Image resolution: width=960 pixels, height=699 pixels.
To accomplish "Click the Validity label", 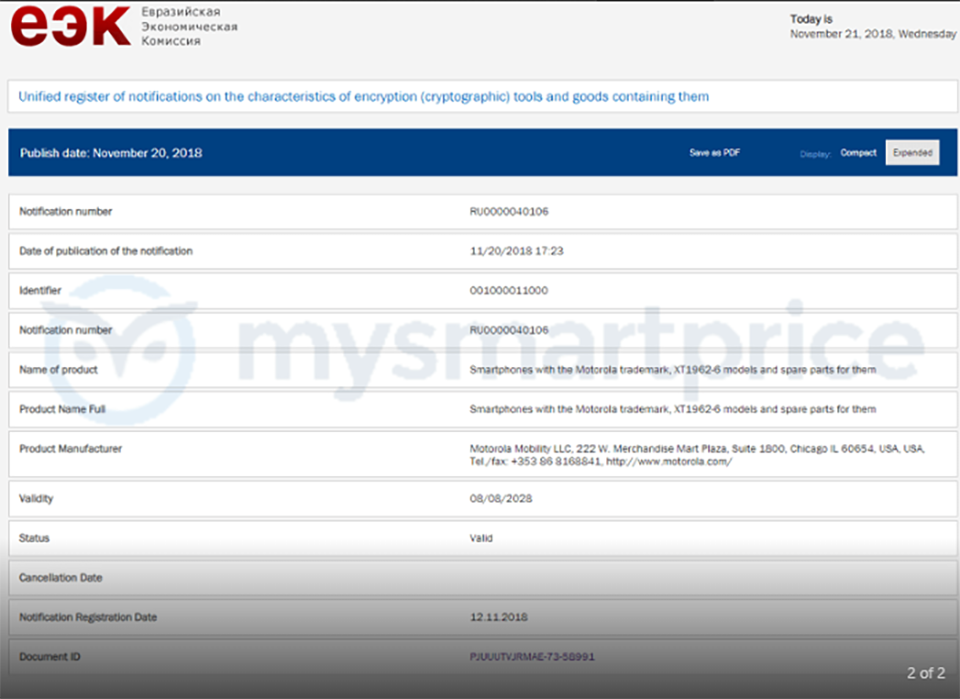I will 36,499.
